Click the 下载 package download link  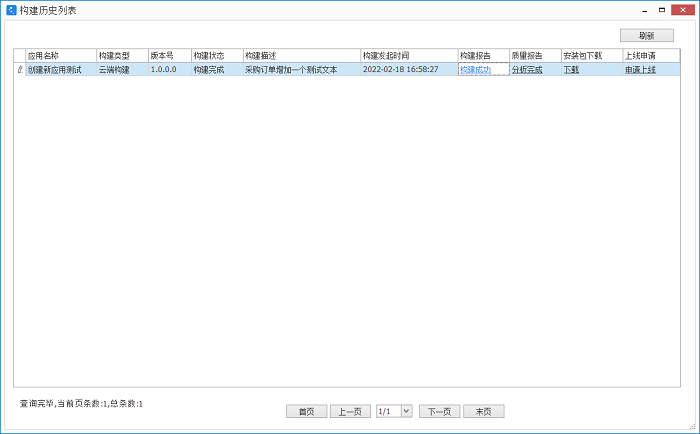[571, 70]
